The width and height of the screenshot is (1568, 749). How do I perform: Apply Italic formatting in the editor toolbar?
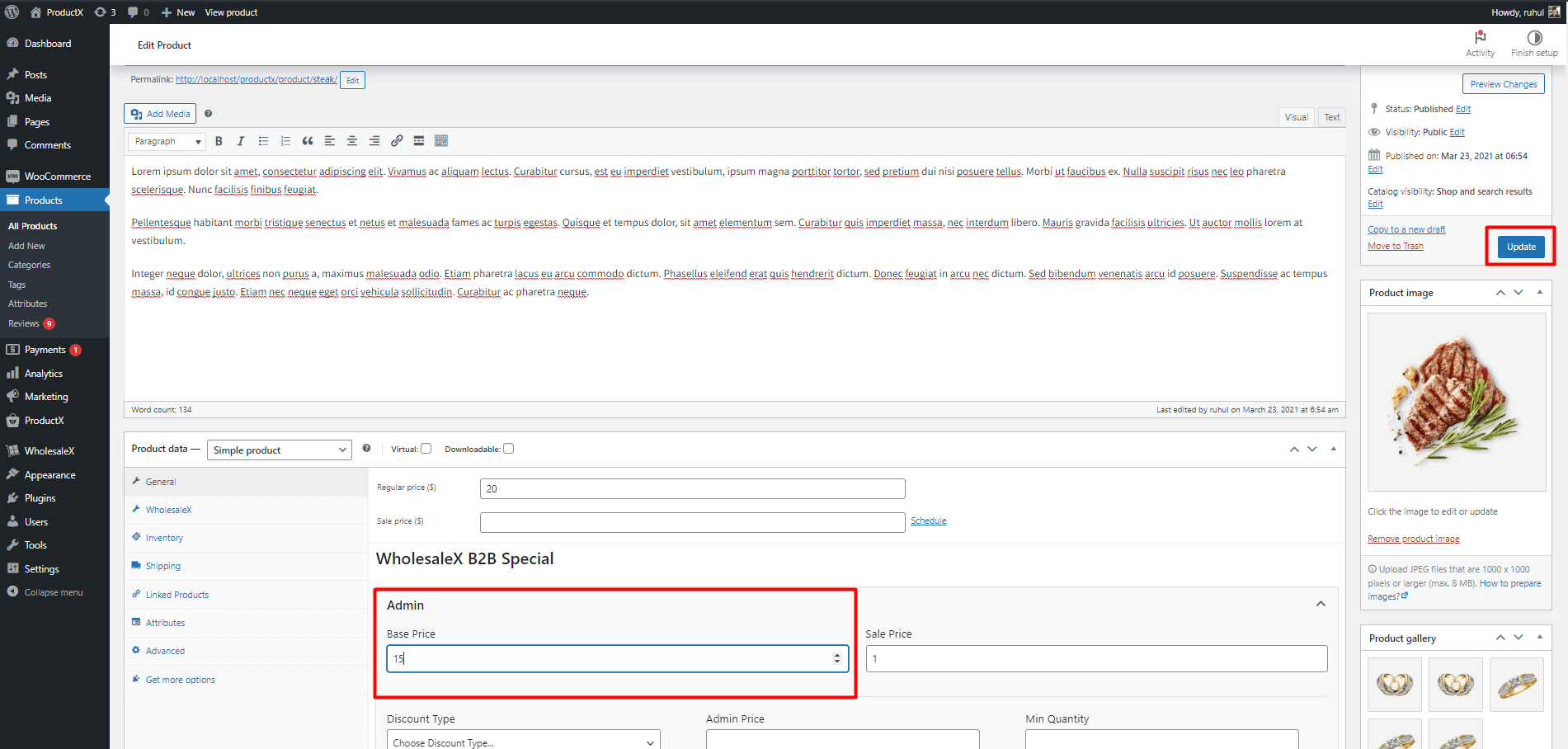point(241,141)
